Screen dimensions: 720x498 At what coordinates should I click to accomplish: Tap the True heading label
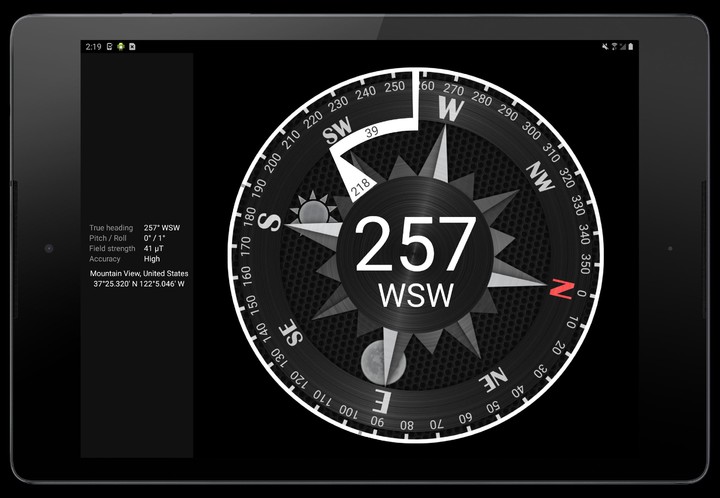(111, 228)
